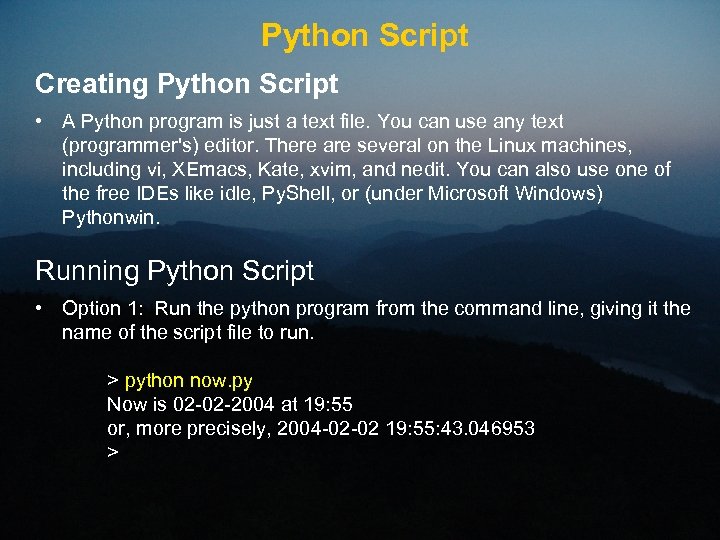Select the "Creating Python Script" heading
720x540 pixels.
[x=187, y=84]
